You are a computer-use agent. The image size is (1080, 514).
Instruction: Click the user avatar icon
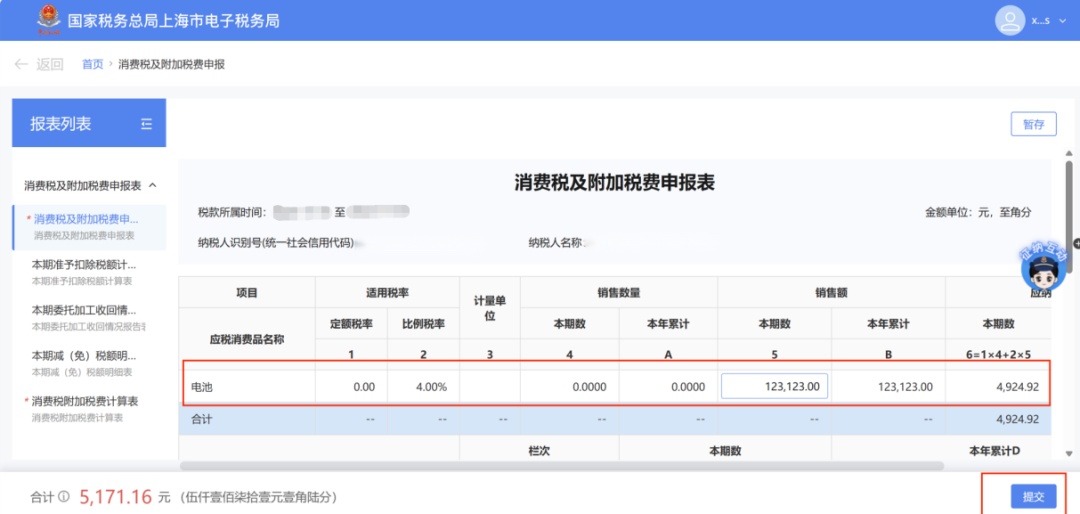click(1010, 20)
